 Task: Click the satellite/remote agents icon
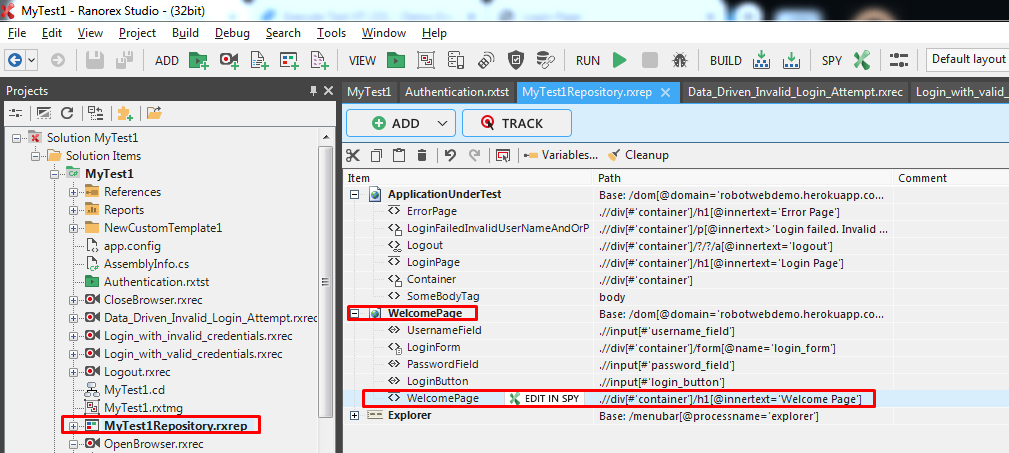pyautogui.click(x=486, y=60)
